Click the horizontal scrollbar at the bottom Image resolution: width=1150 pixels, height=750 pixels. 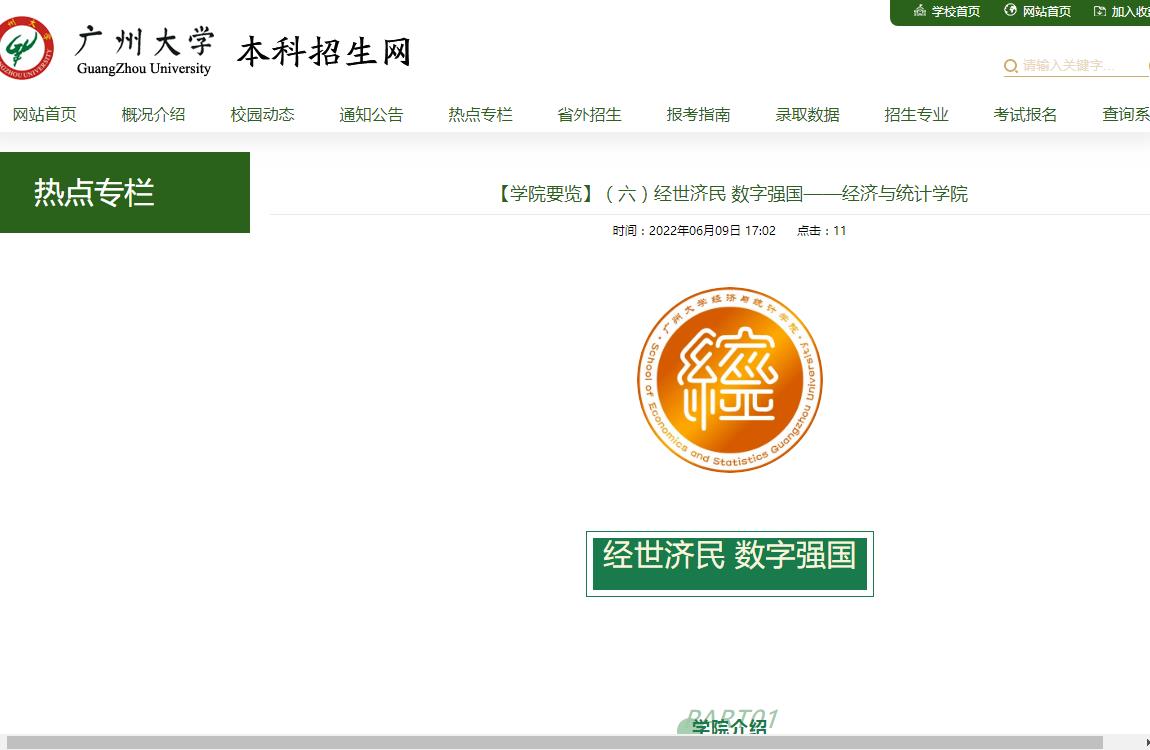[554, 742]
